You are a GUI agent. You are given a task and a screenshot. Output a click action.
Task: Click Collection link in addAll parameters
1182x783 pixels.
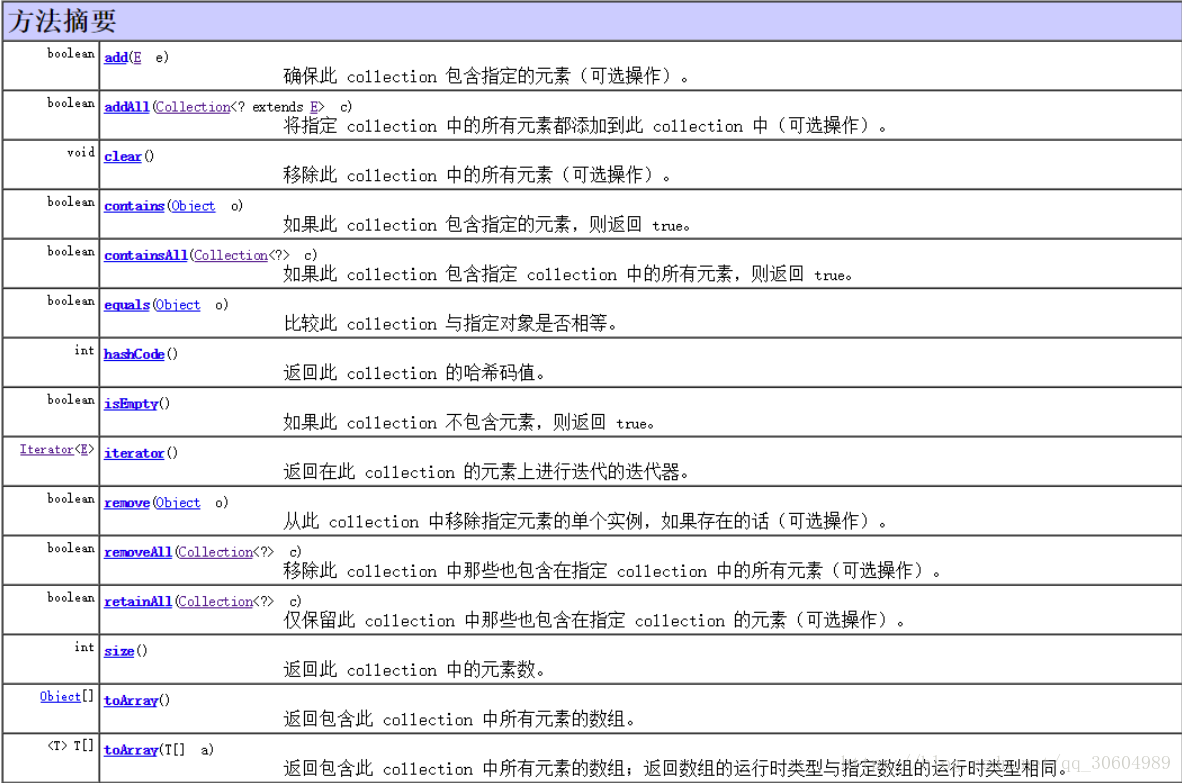pyautogui.click(x=193, y=107)
